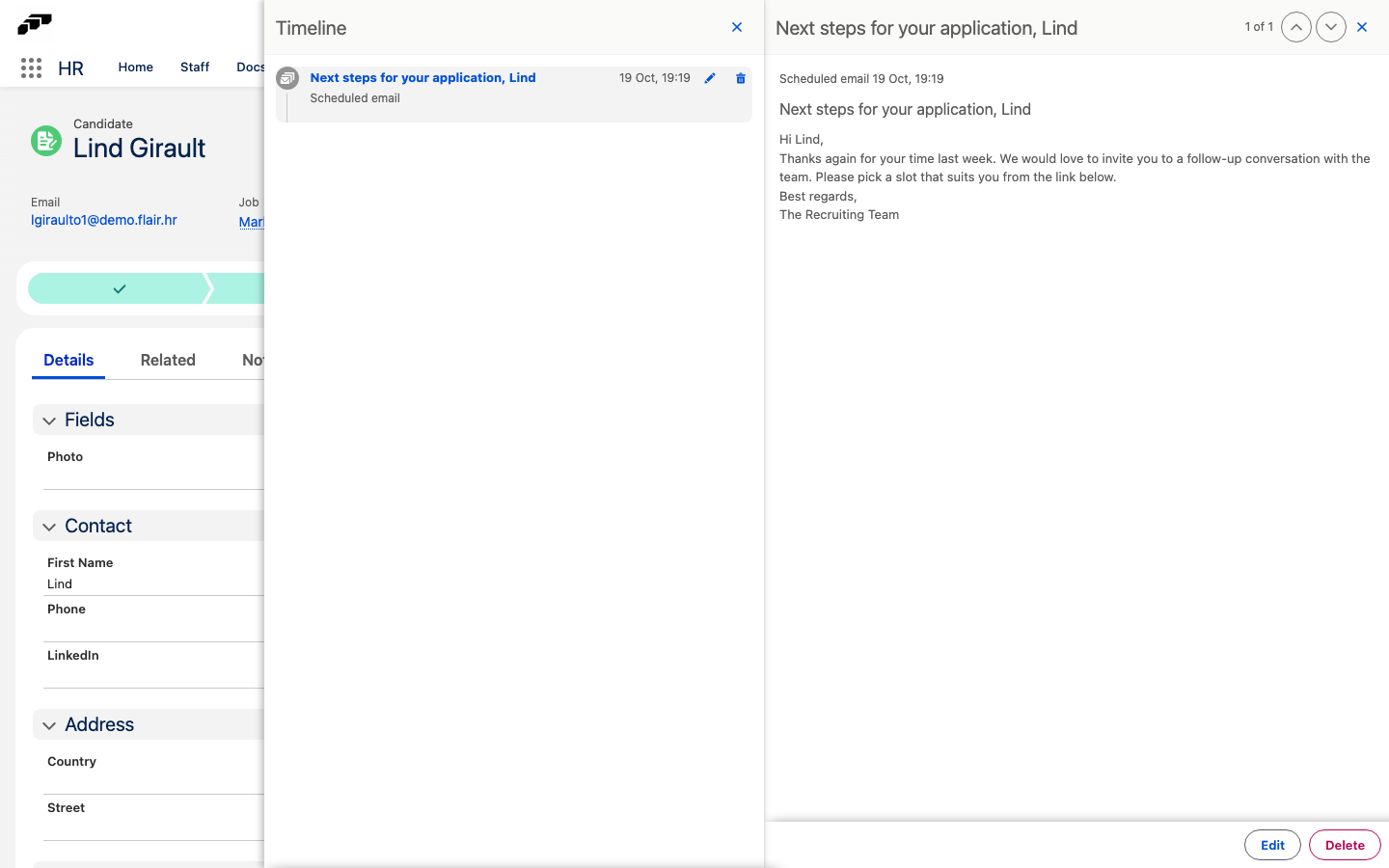Collapse the Address section
The height and width of the screenshot is (868, 1389).
click(49, 725)
